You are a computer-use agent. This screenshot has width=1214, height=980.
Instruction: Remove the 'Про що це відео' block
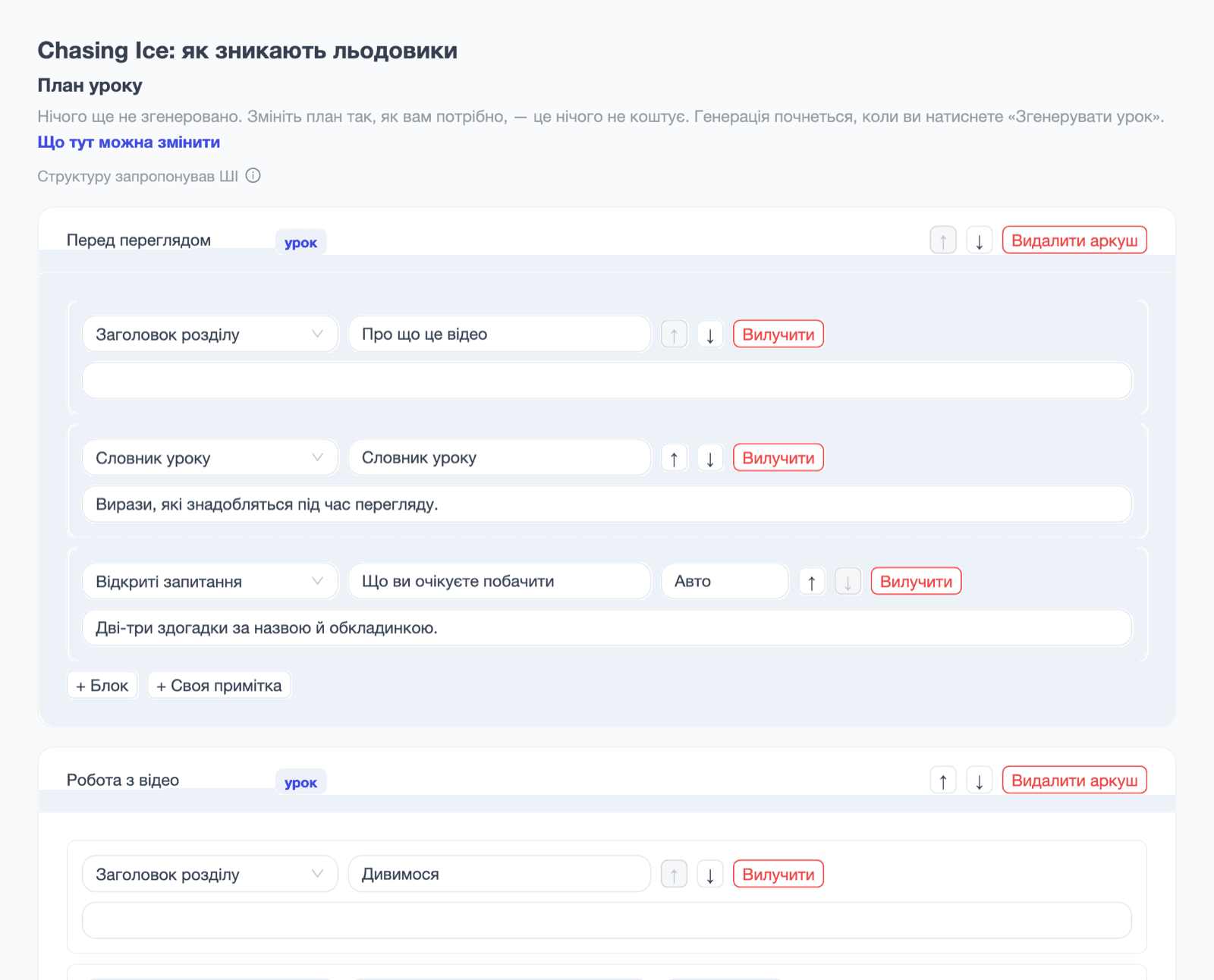(778, 335)
